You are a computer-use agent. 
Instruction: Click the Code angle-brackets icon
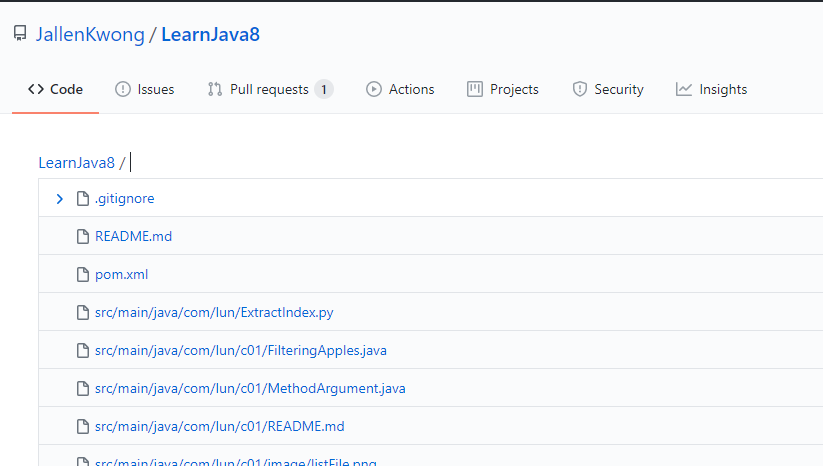(36, 89)
